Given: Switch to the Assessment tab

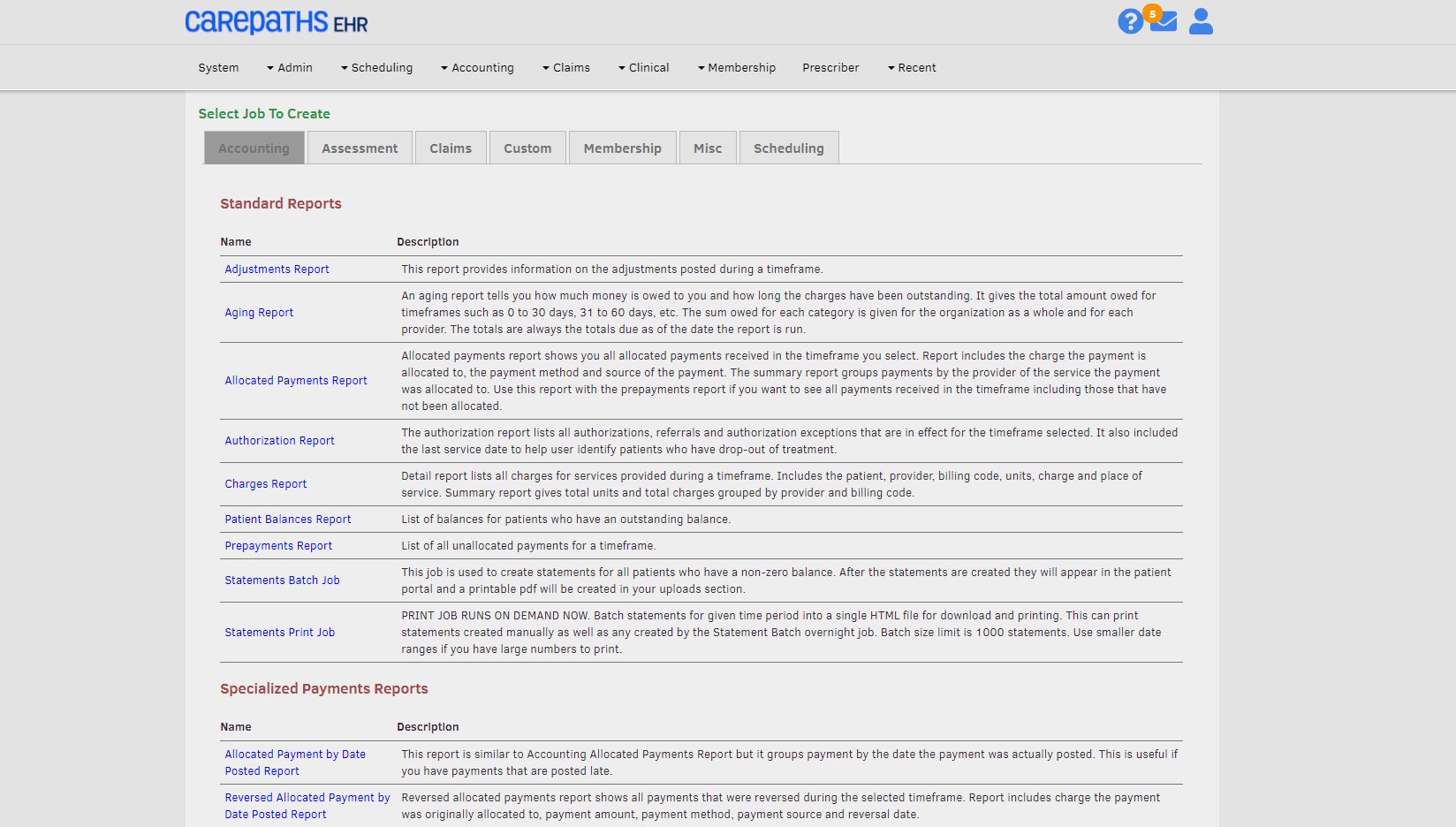Looking at the screenshot, I should 360,148.
